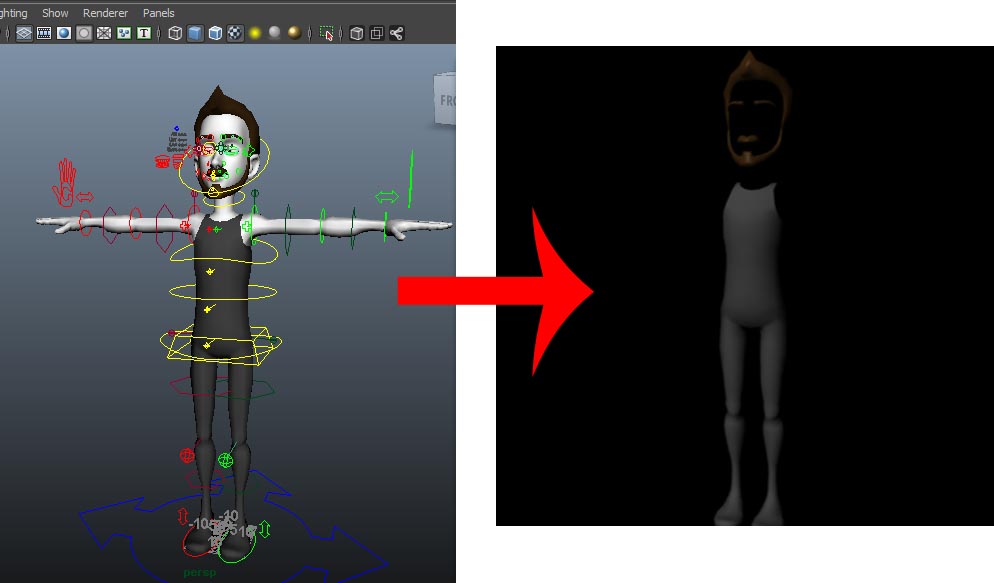Select the yellow chest ring control
Viewport: 994px width, 583px height.
click(223, 253)
